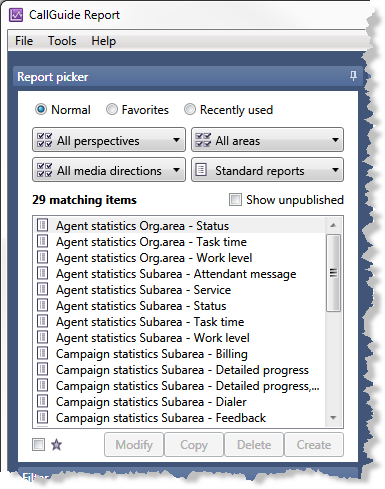Select the Favorites radio button

pyautogui.click(x=112, y=109)
